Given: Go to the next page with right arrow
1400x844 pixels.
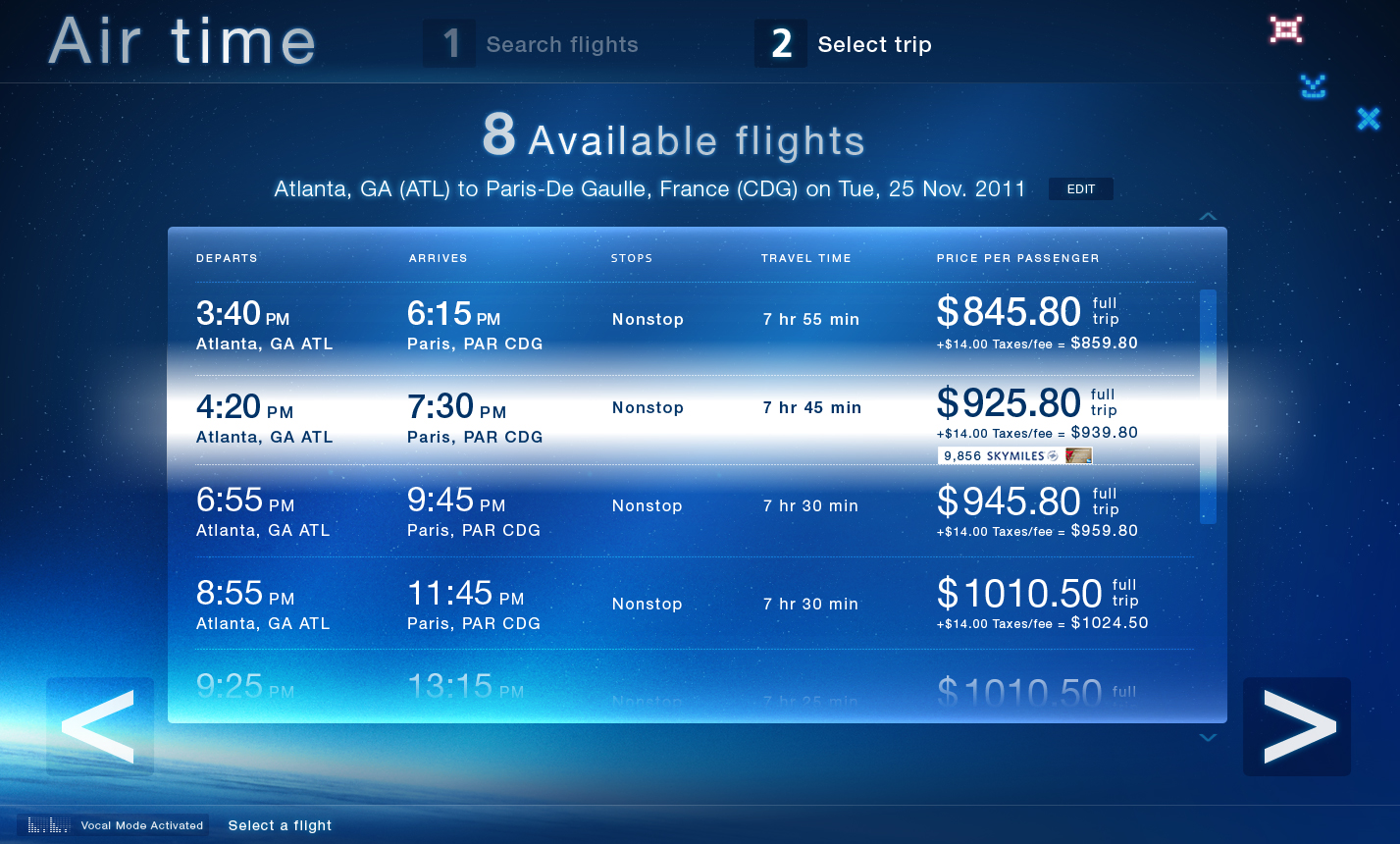Looking at the screenshot, I should (x=1297, y=726).
